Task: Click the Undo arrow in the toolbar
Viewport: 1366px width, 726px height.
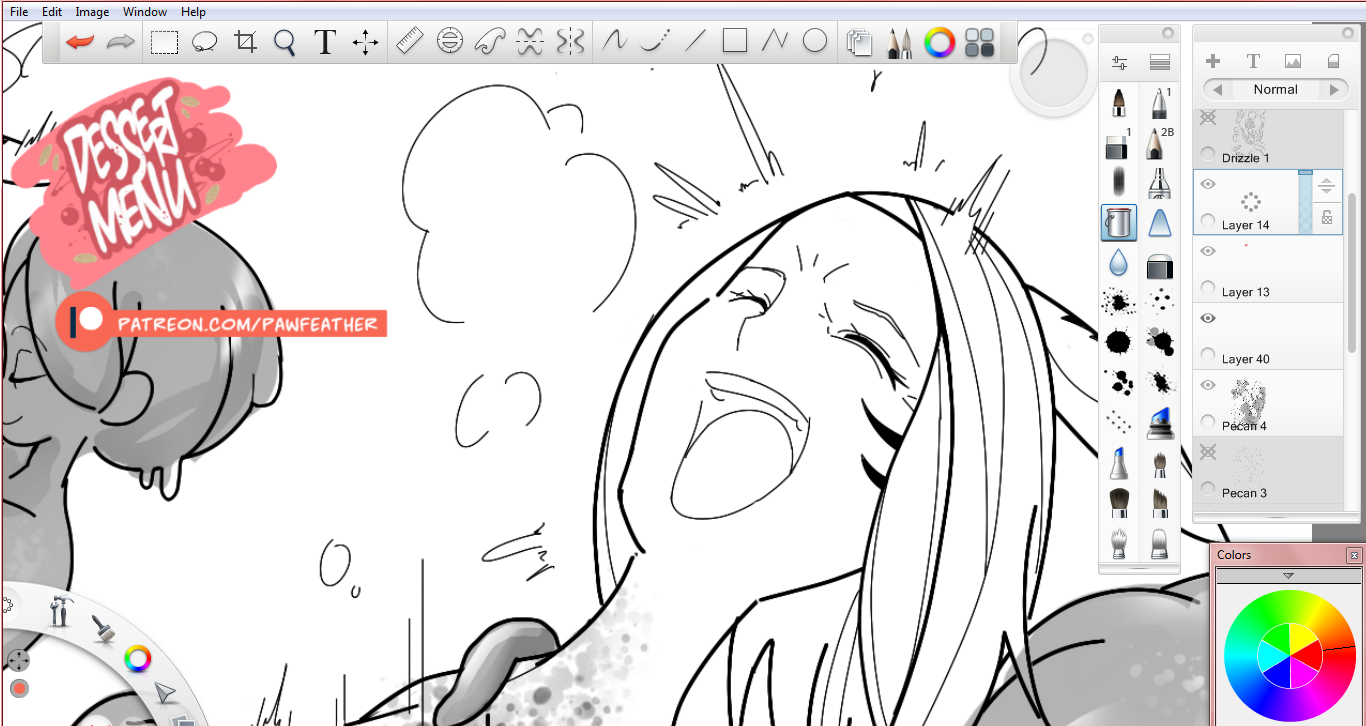Action: (x=79, y=42)
